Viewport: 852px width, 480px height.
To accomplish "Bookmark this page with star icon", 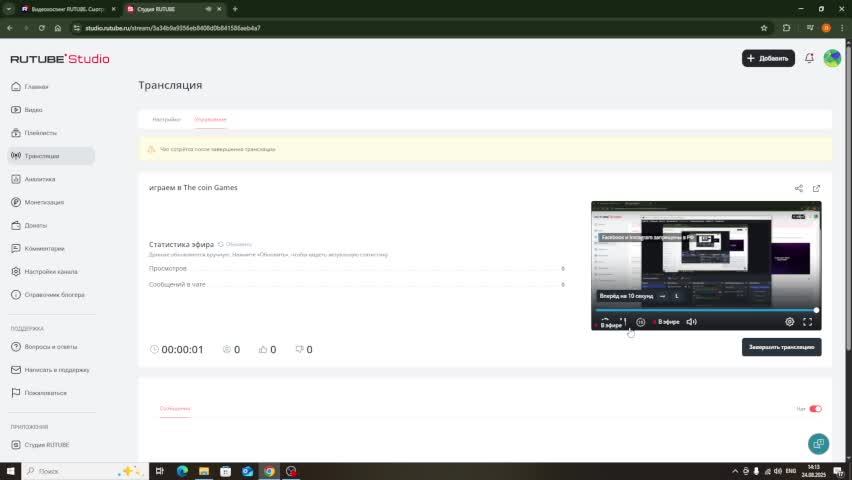I will (763, 28).
